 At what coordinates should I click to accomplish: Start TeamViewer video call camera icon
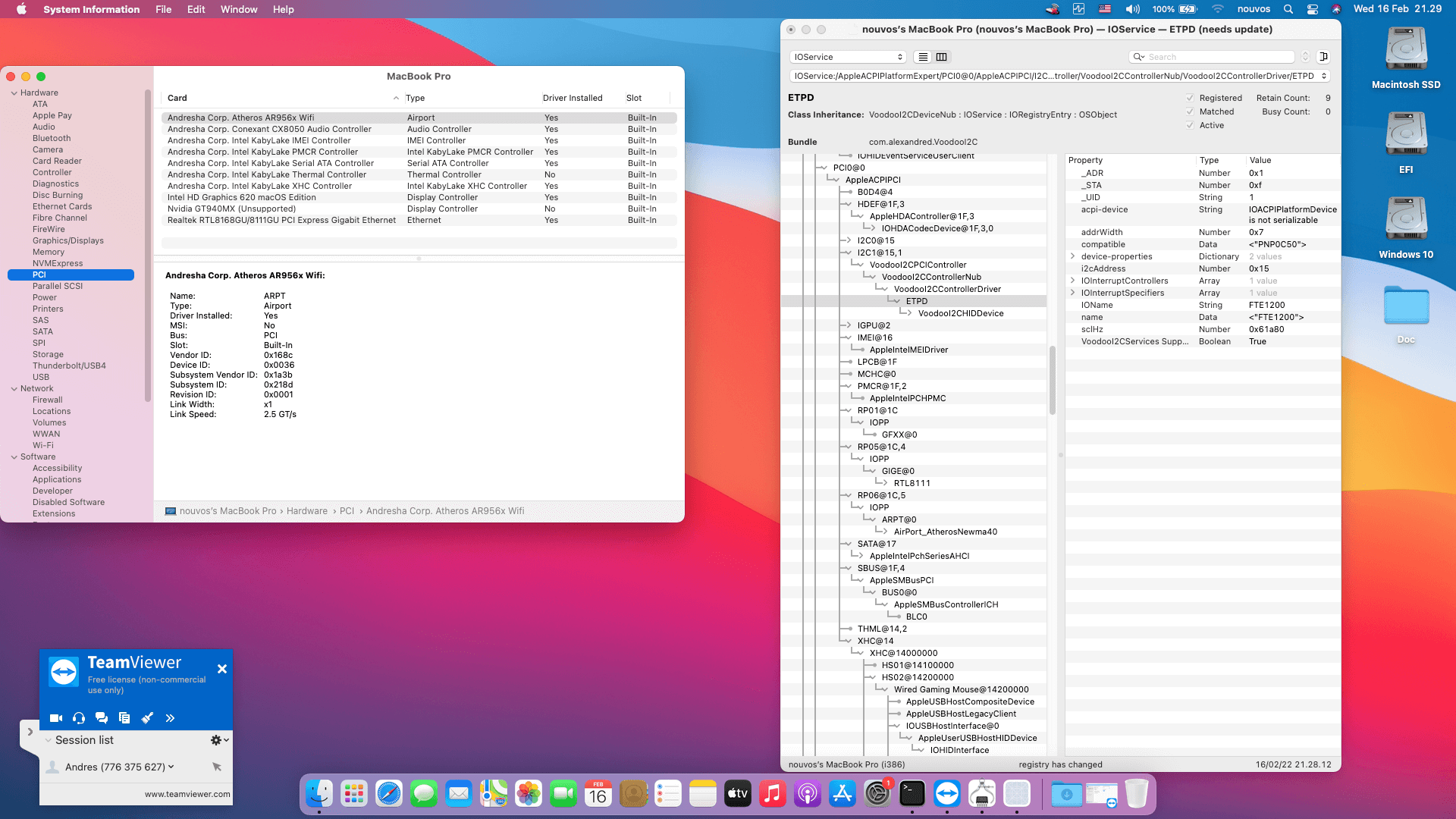[55, 718]
